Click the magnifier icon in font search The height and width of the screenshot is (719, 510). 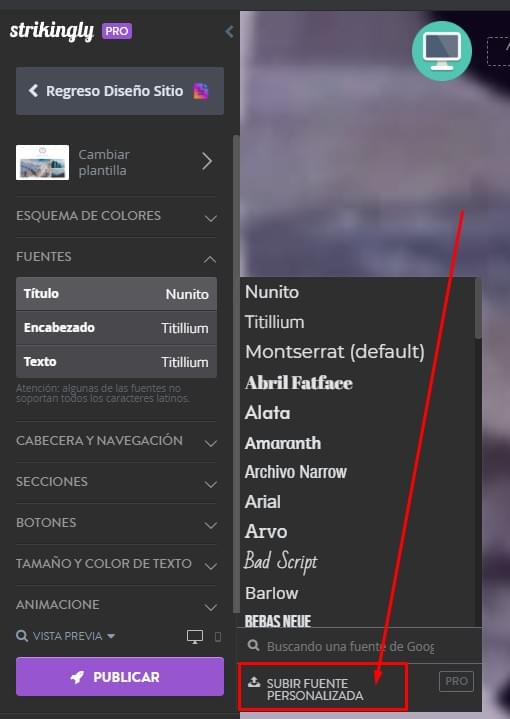tap(253, 646)
